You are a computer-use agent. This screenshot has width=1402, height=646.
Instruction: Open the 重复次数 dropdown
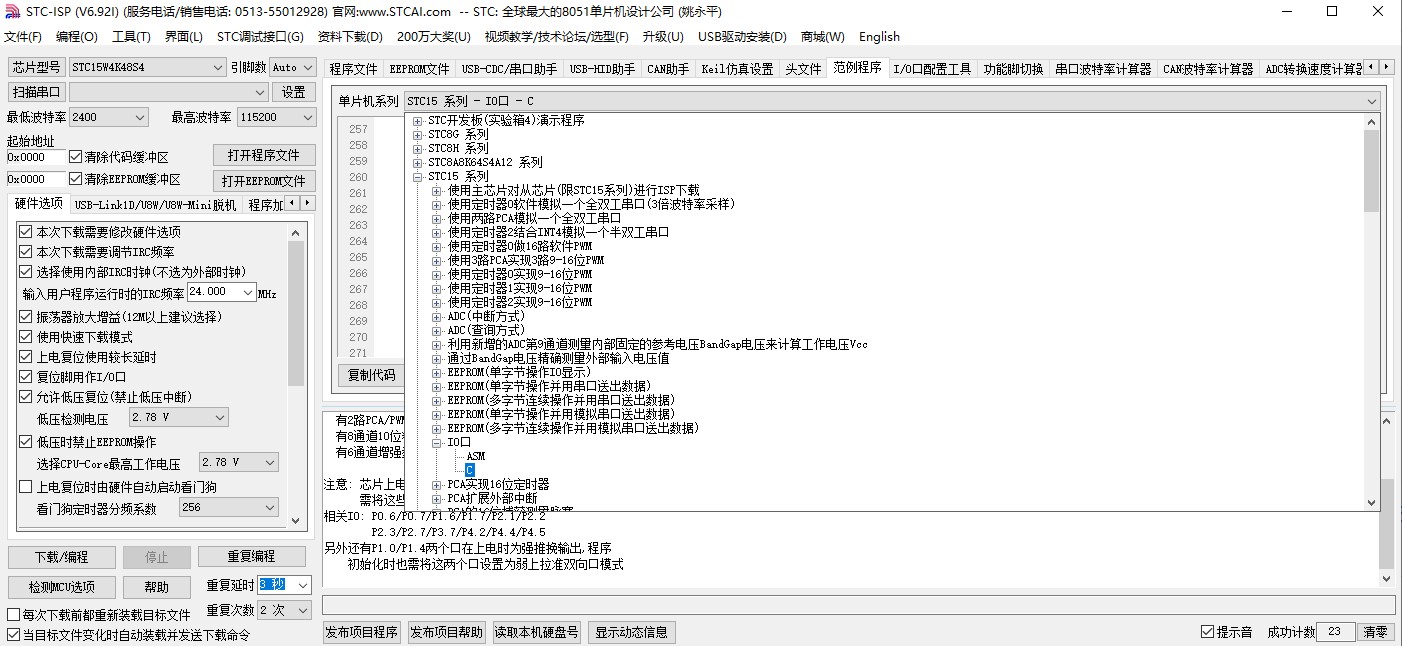coord(285,610)
